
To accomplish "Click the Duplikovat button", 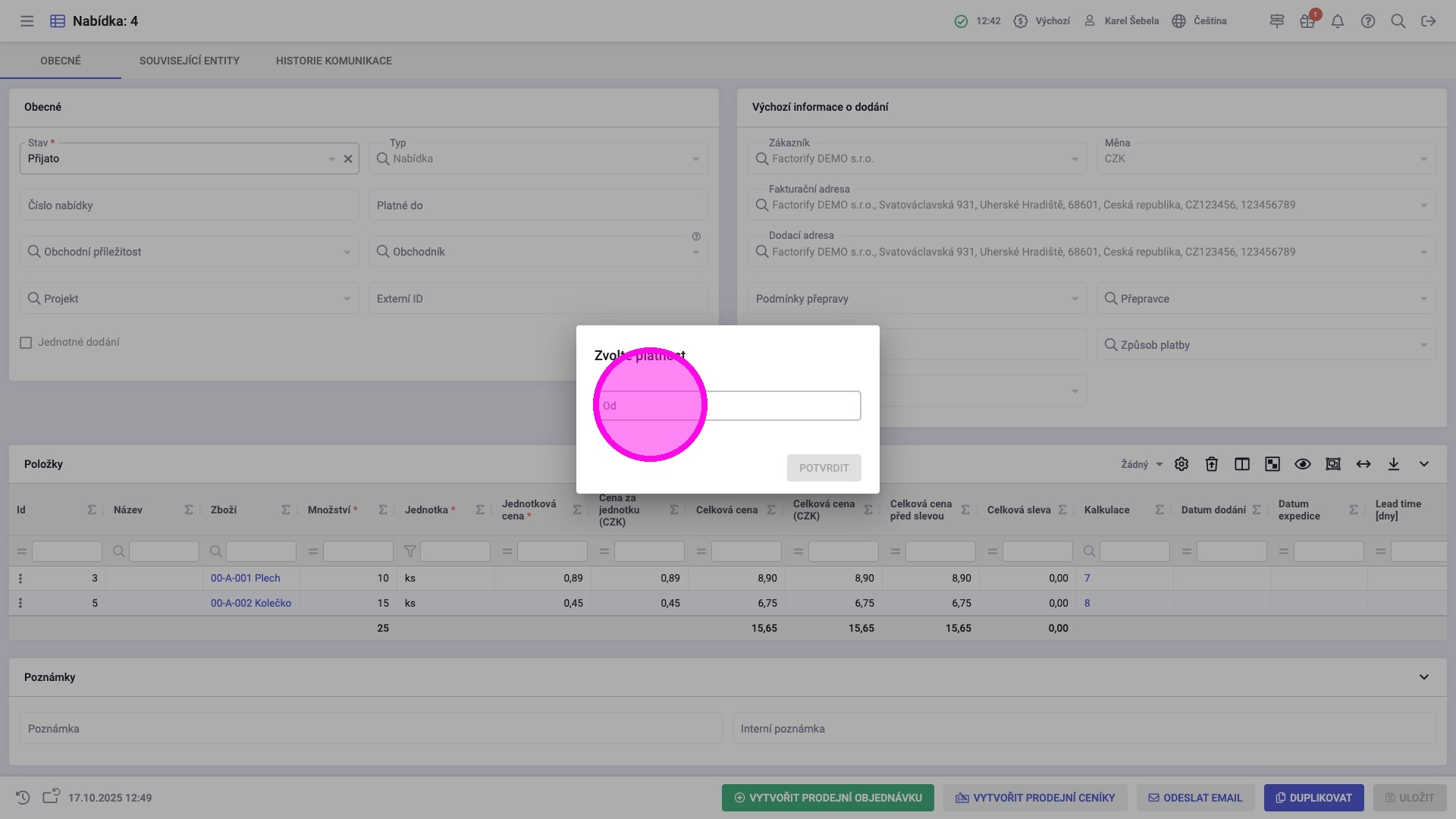I will point(1313,798).
